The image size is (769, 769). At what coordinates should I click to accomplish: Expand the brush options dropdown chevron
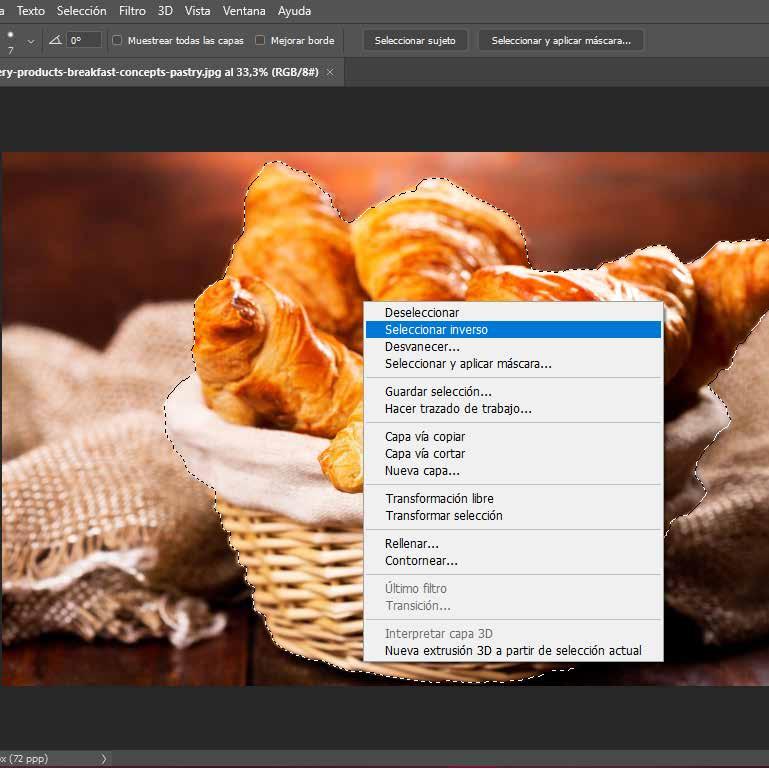(x=31, y=42)
